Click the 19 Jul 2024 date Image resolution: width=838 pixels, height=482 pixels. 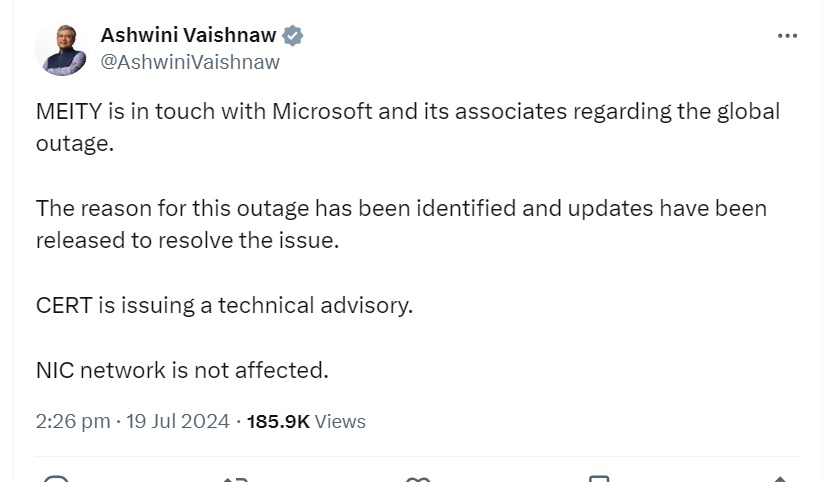pyautogui.click(x=177, y=421)
